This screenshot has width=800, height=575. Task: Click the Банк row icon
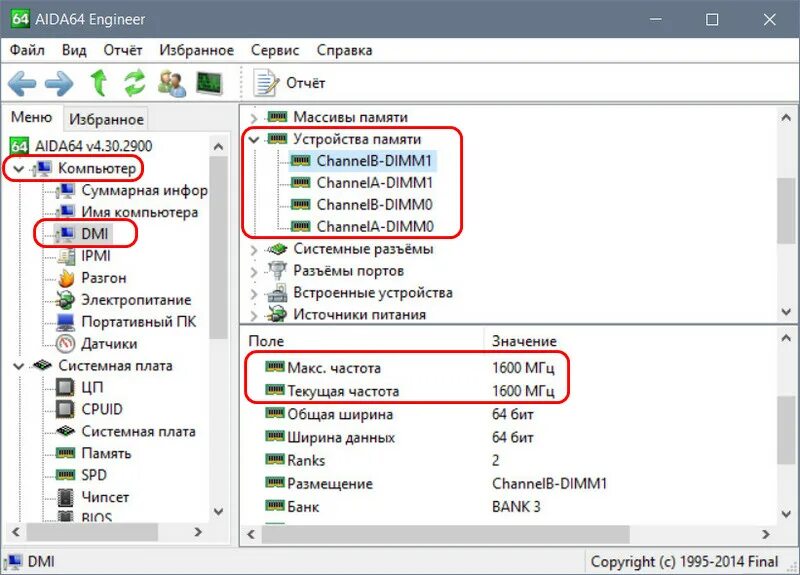[274, 506]
